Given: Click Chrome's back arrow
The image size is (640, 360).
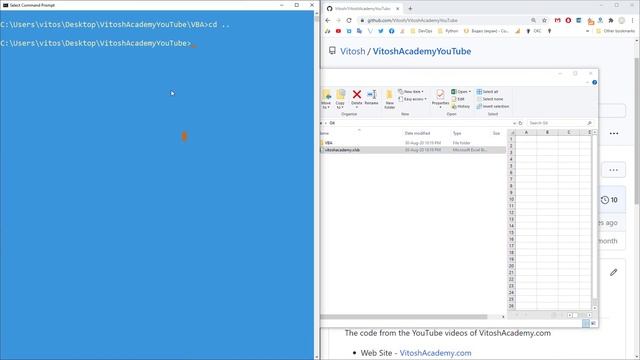Looking at the screenshot, I should click(x=328, y=20).
